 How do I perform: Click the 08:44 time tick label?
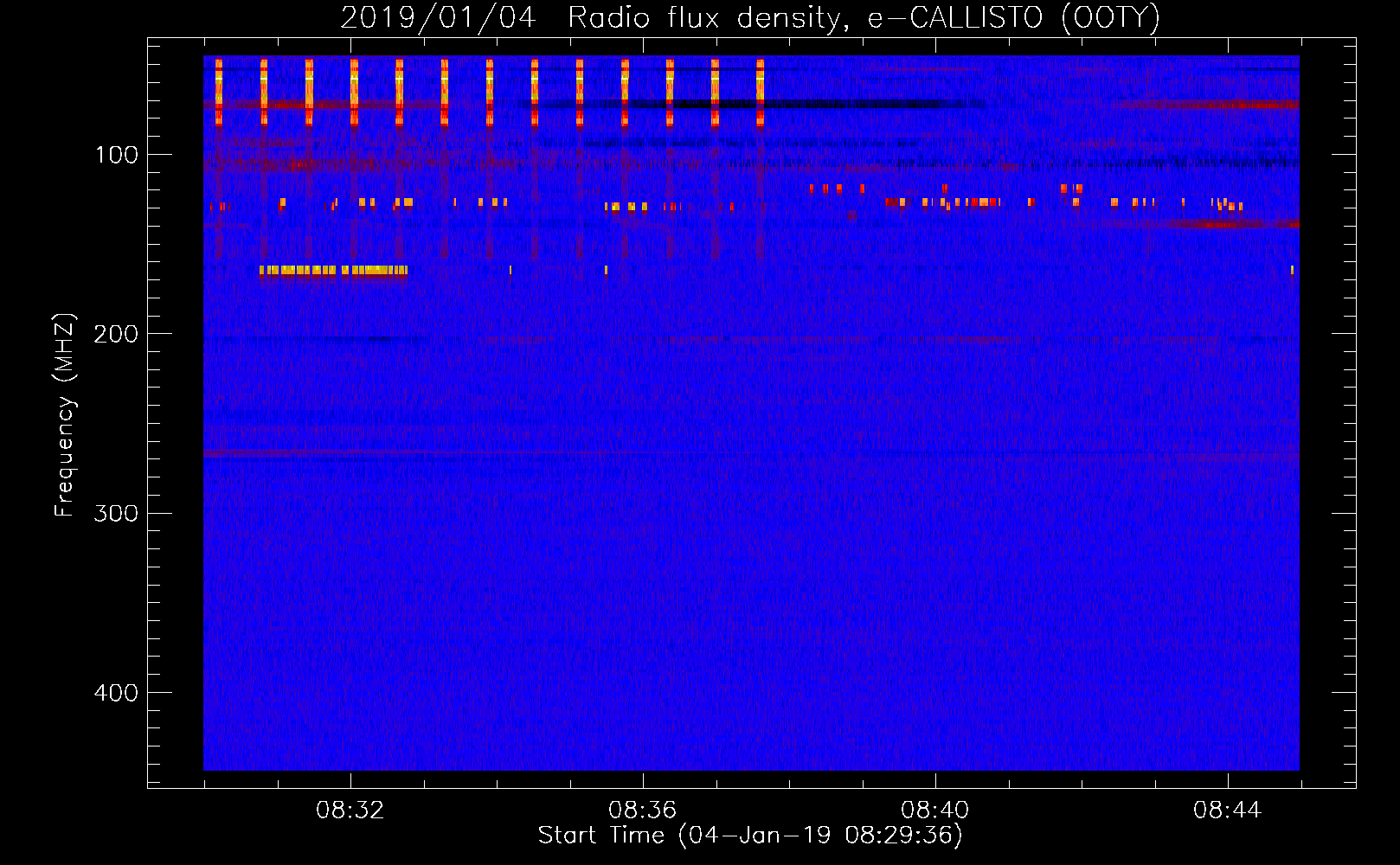(1228, 811)
